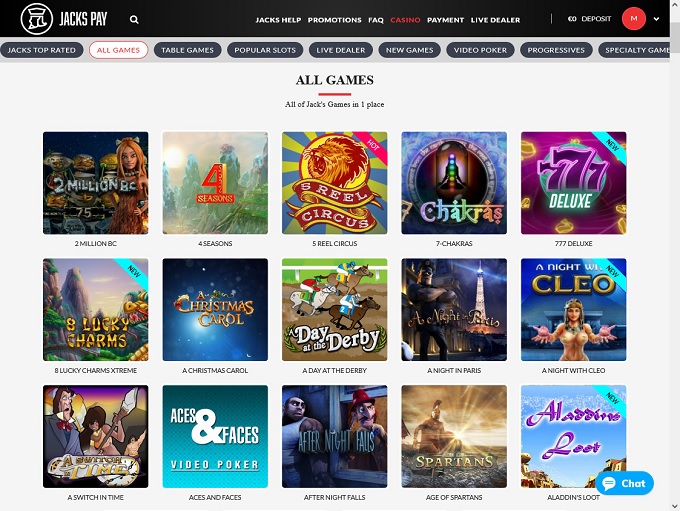Select the Progressives category pill

coord(556,50)
